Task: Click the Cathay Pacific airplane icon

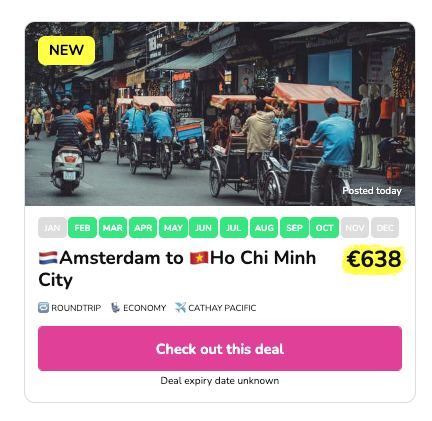Action: click(x=180, y=307)
